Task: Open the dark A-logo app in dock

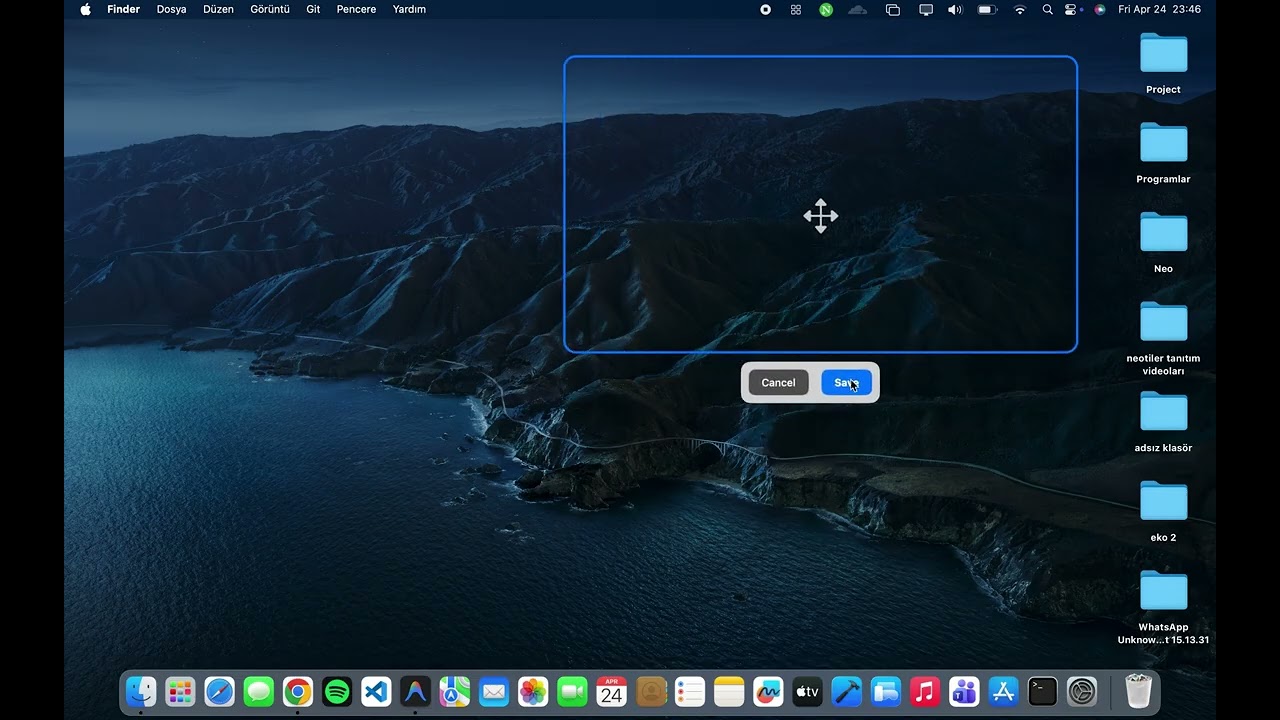Action: [x=415, y=691]
